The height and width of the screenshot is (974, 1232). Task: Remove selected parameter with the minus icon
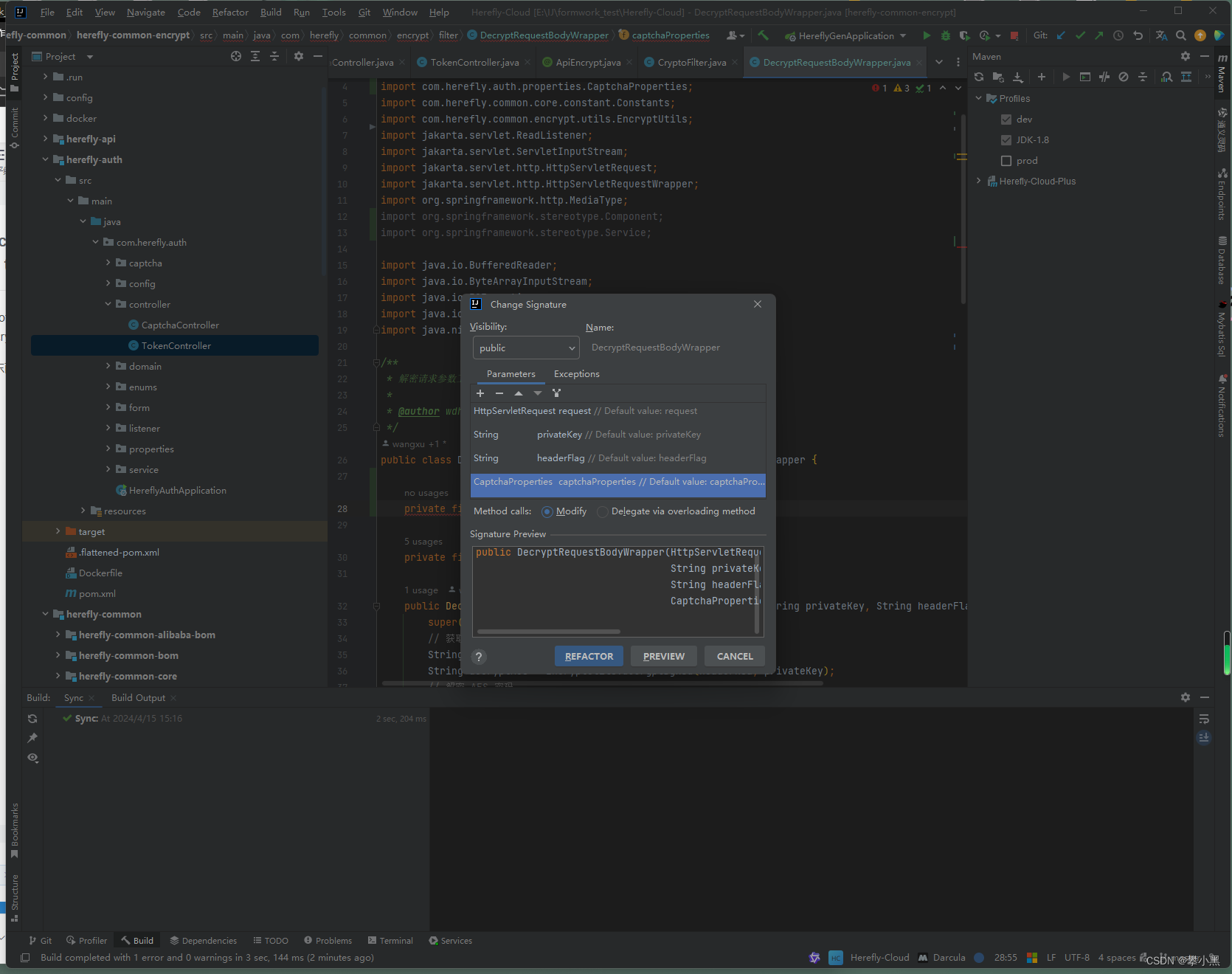[499, 393]
